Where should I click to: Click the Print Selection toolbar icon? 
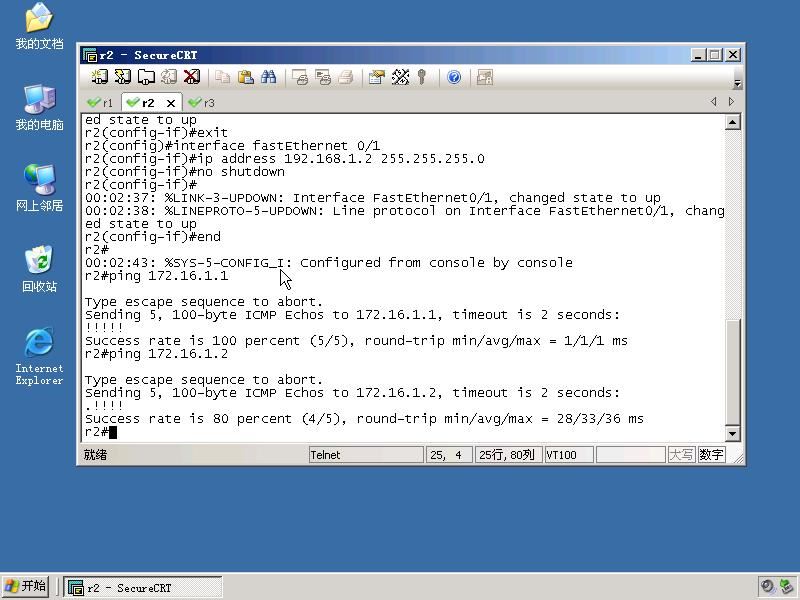323,77
